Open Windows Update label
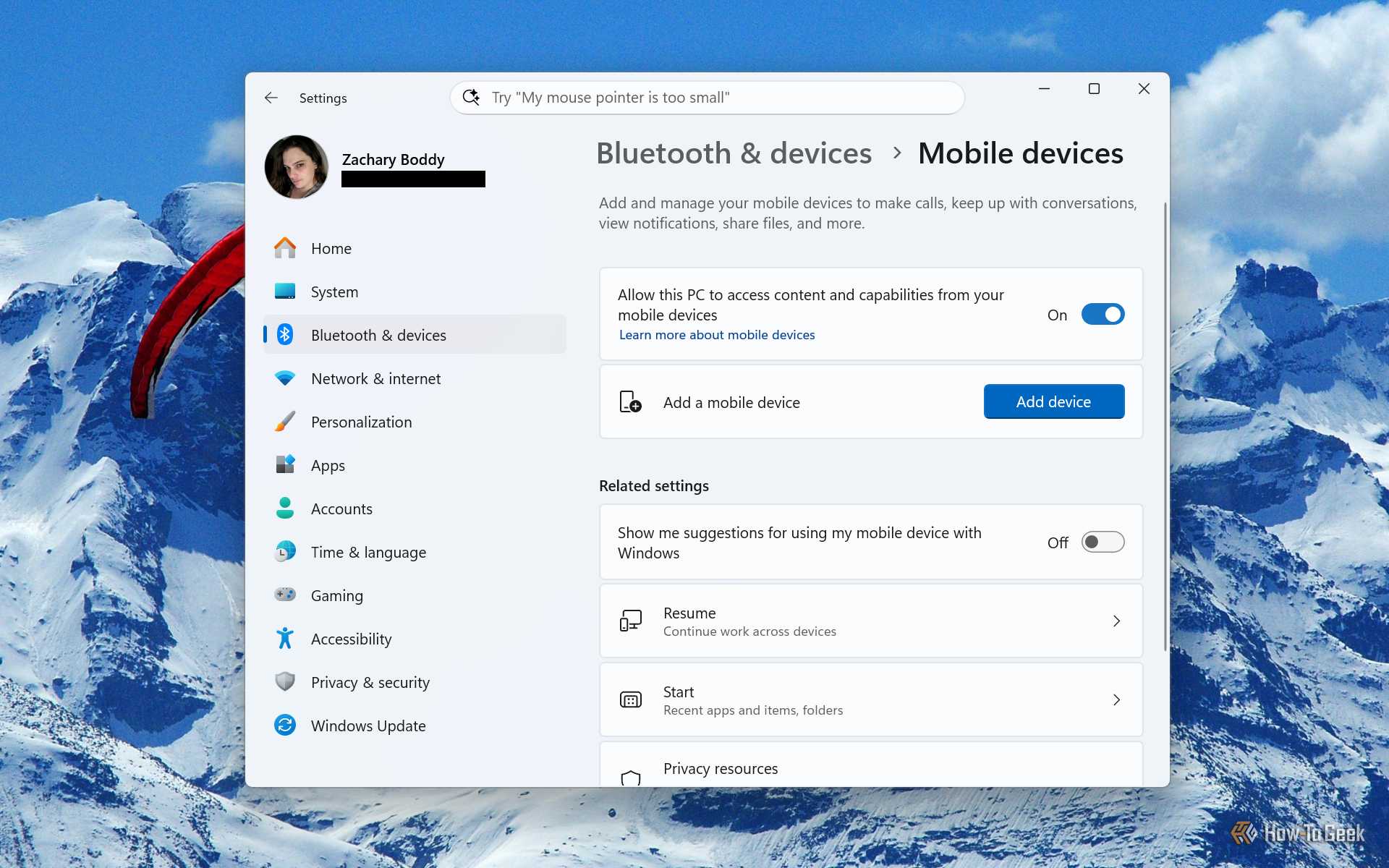1389x868 pixels. tap(368, 726)
